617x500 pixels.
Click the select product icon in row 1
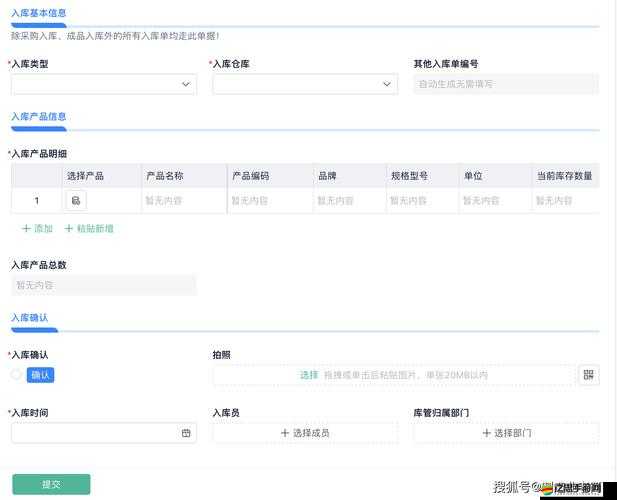pyautogui.click(x=76, y=201)
